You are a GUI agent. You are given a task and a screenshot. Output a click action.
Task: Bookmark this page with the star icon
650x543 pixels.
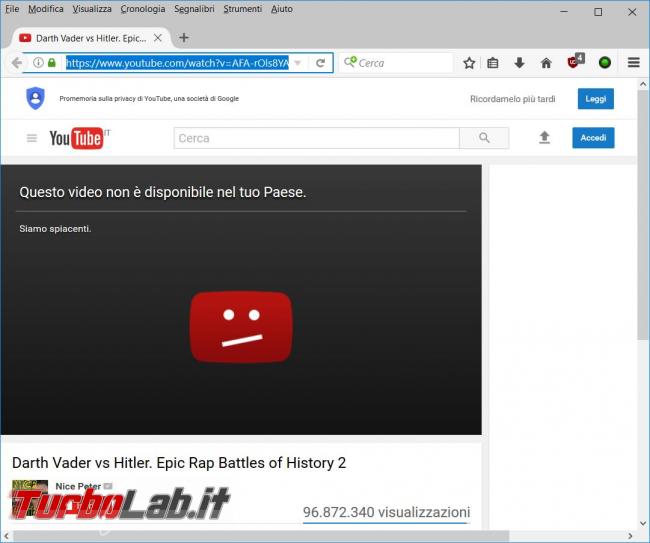(469, 63)
